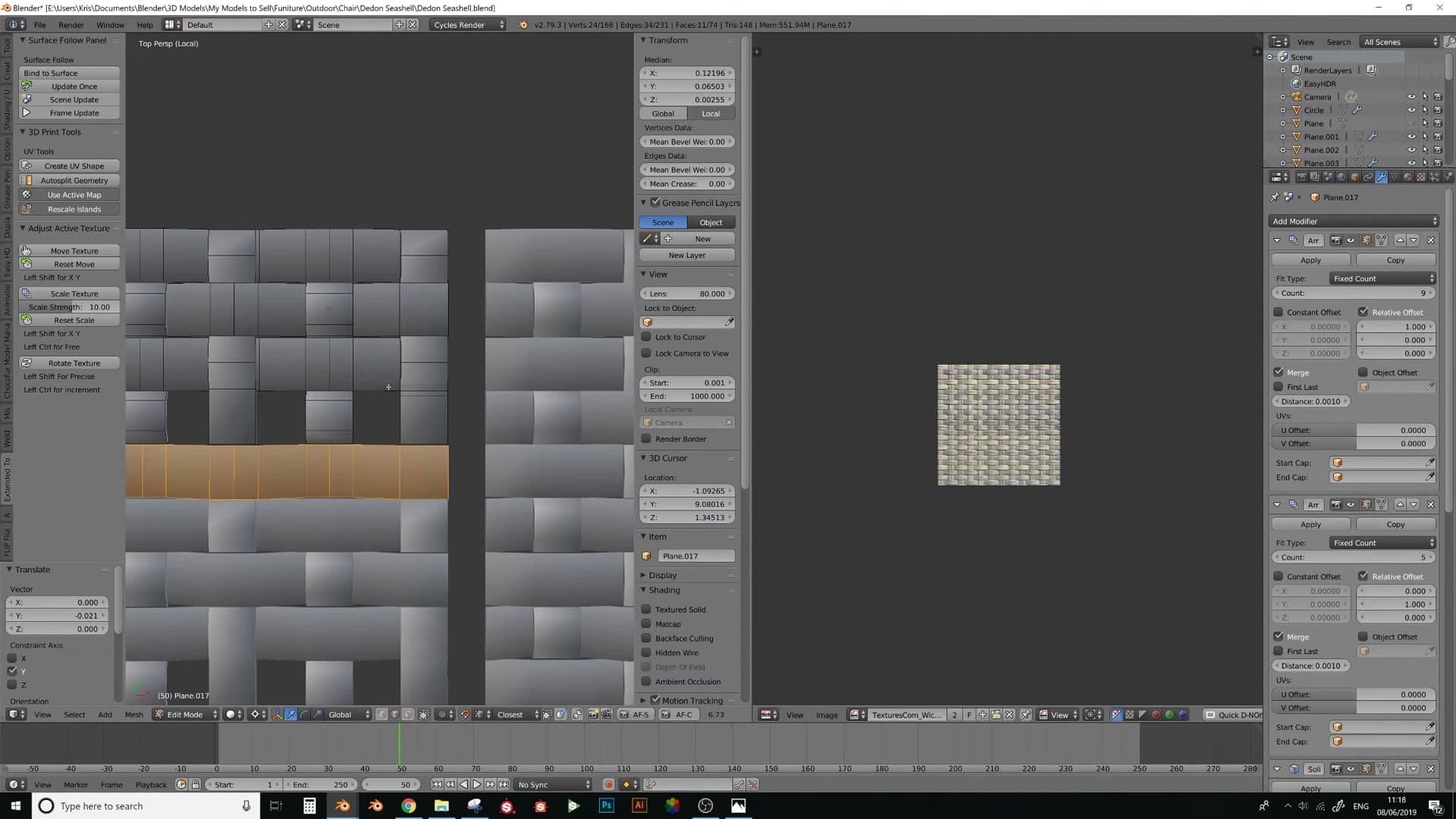Open the Render properties tab camera icon
The image size is (1456, 819).
click(1301, 177)
